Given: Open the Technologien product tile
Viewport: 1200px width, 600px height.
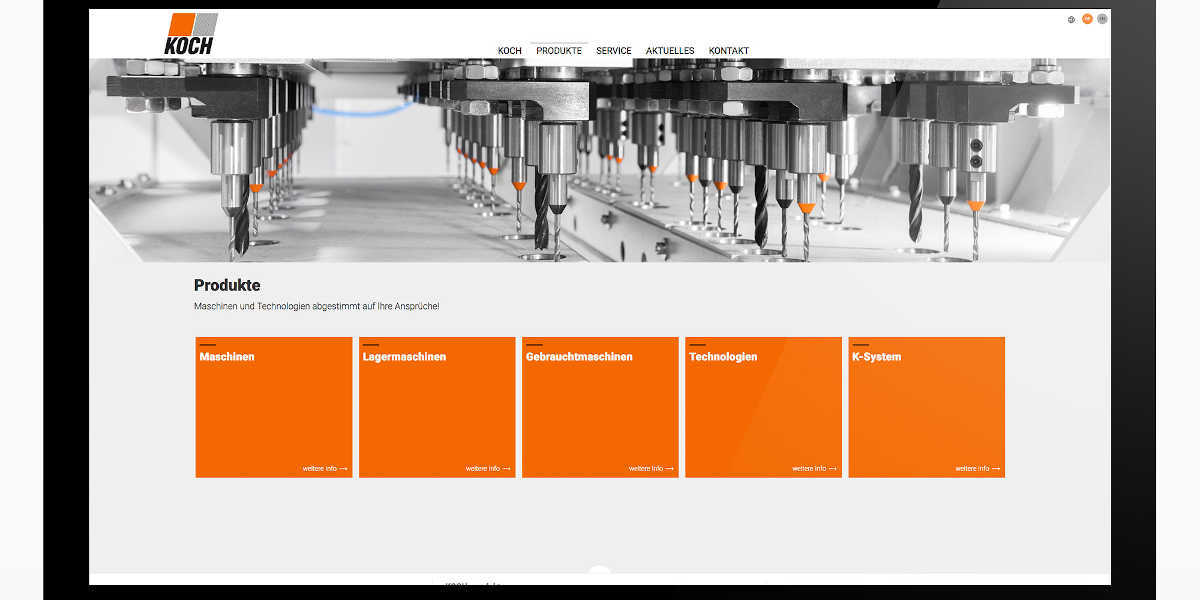Looking at the screenshot, I should point(763,407).
